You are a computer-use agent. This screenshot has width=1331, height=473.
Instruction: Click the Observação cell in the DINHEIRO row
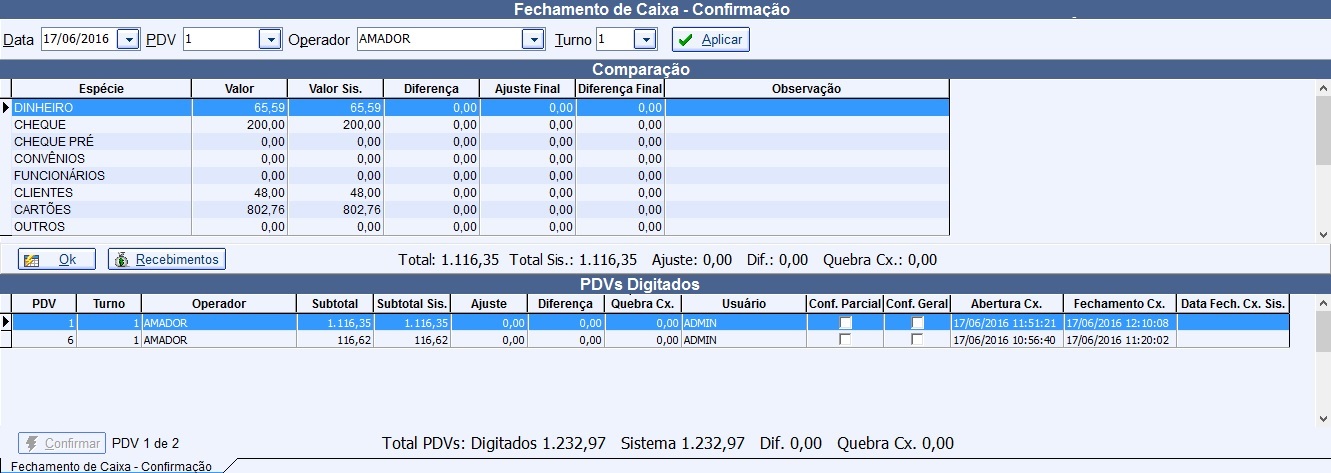point(807,107)
